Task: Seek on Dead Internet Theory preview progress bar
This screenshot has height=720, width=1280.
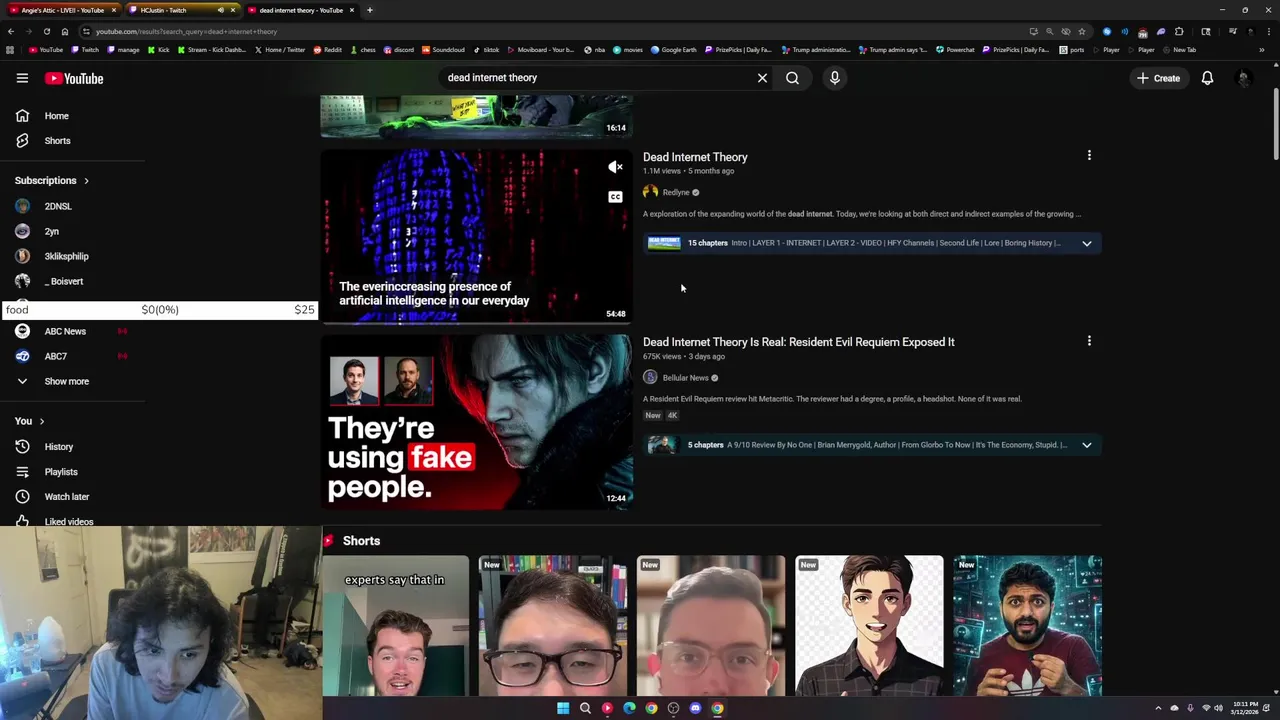Action: point(476,323)
